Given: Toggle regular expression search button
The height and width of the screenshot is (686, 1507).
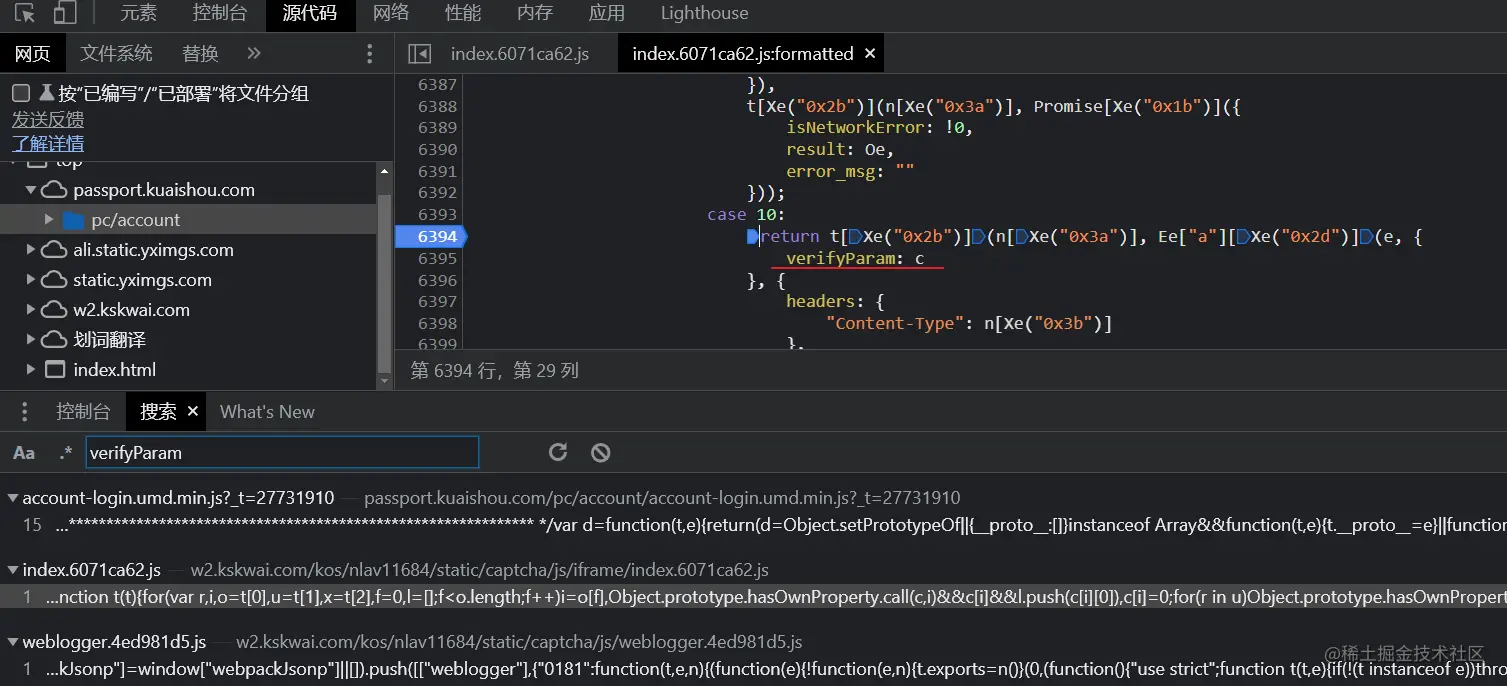Looking at the screenshot, I should (x=65, y=453).
